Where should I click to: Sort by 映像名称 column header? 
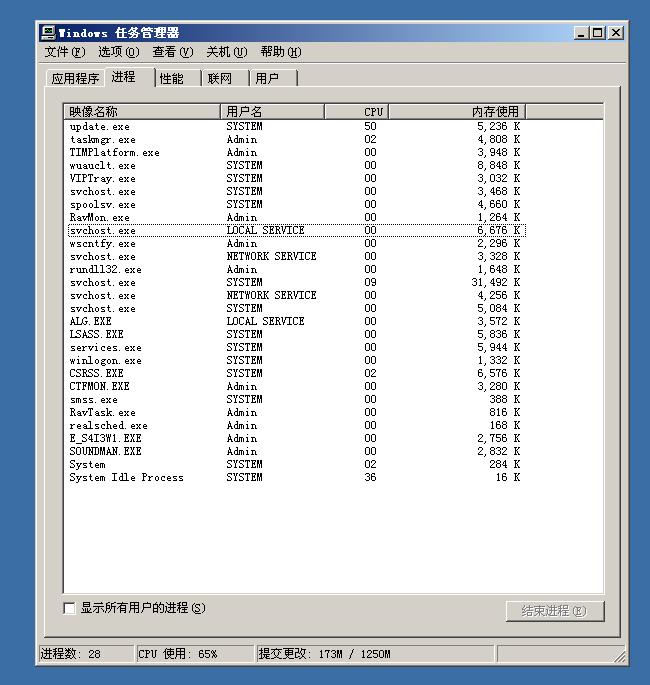coord(142,111)
